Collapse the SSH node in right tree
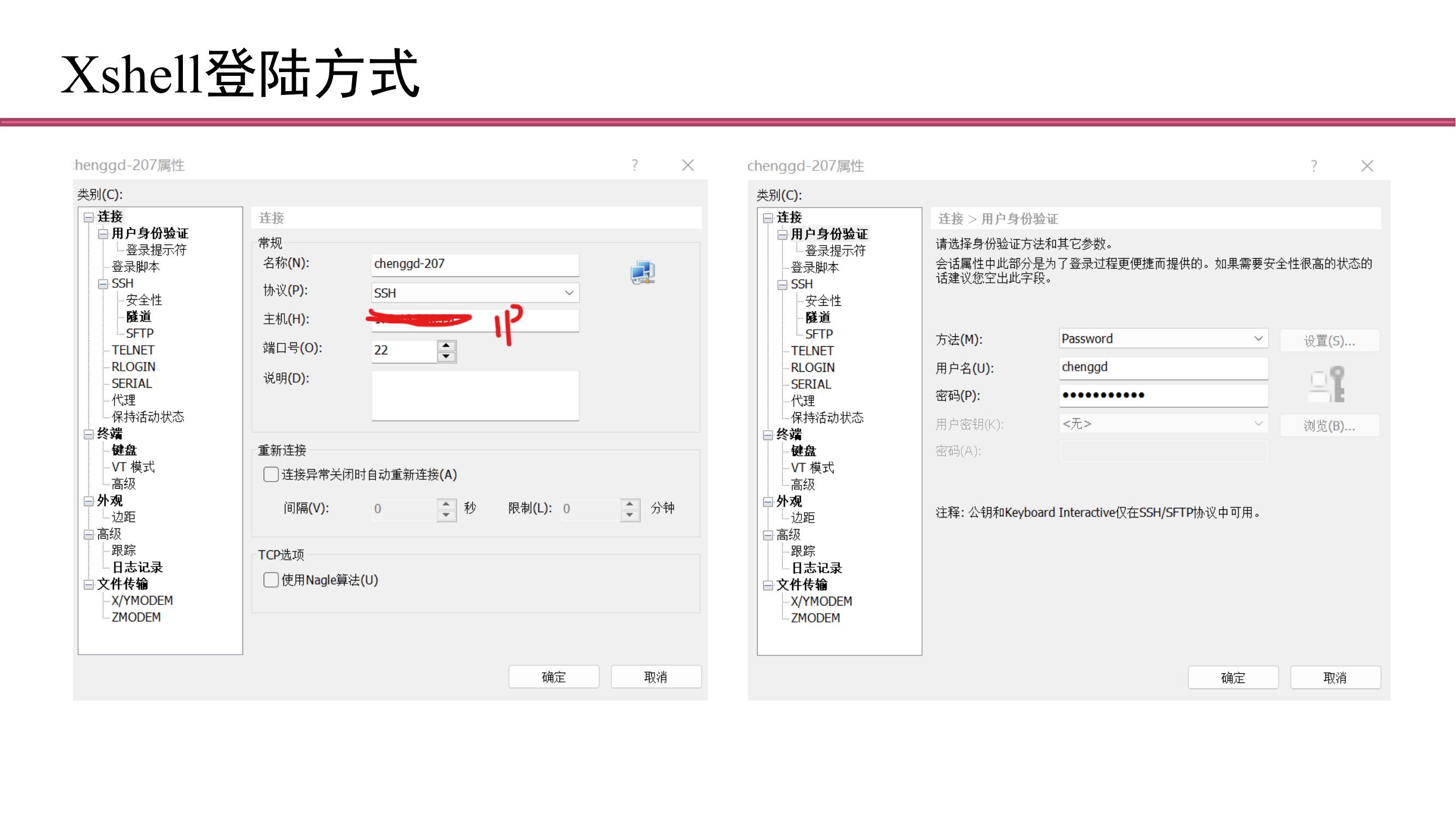The image size is (1456, 819). [x=782, y=284]
